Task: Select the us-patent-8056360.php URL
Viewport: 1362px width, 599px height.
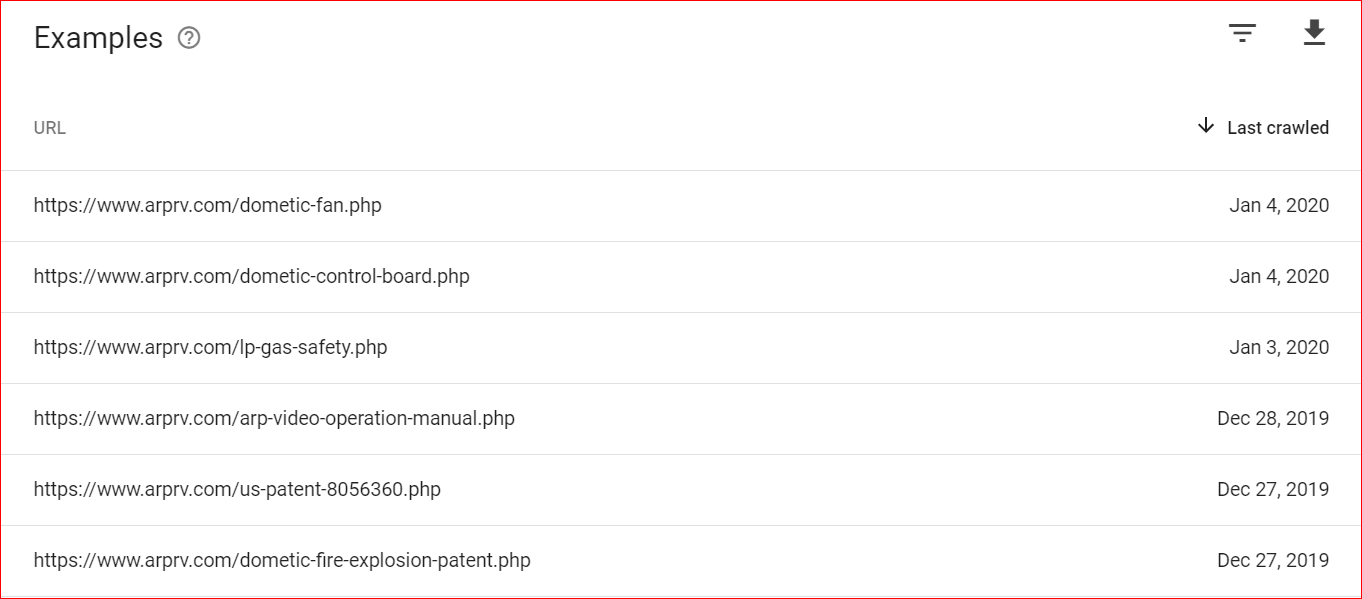Action: 237,490
